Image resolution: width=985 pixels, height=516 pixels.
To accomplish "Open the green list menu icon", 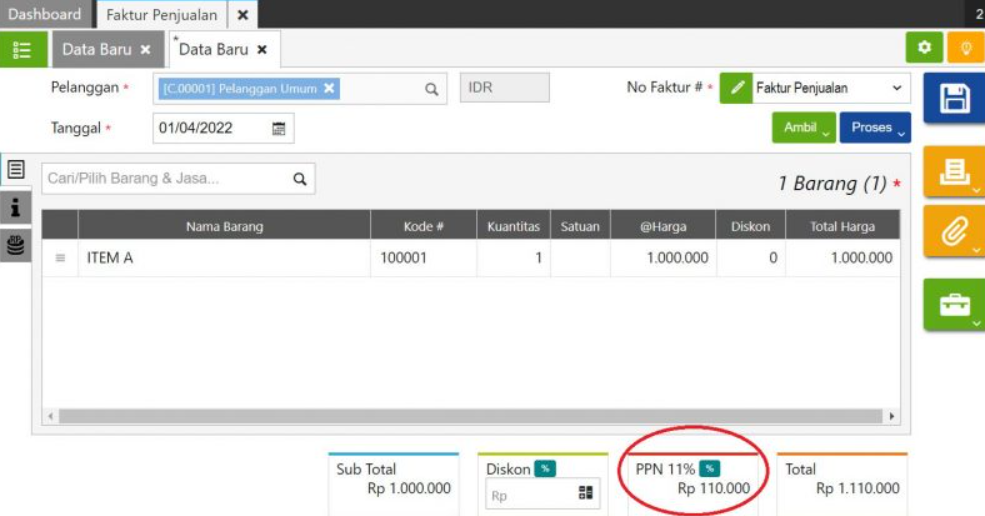I will pos(22,49).
